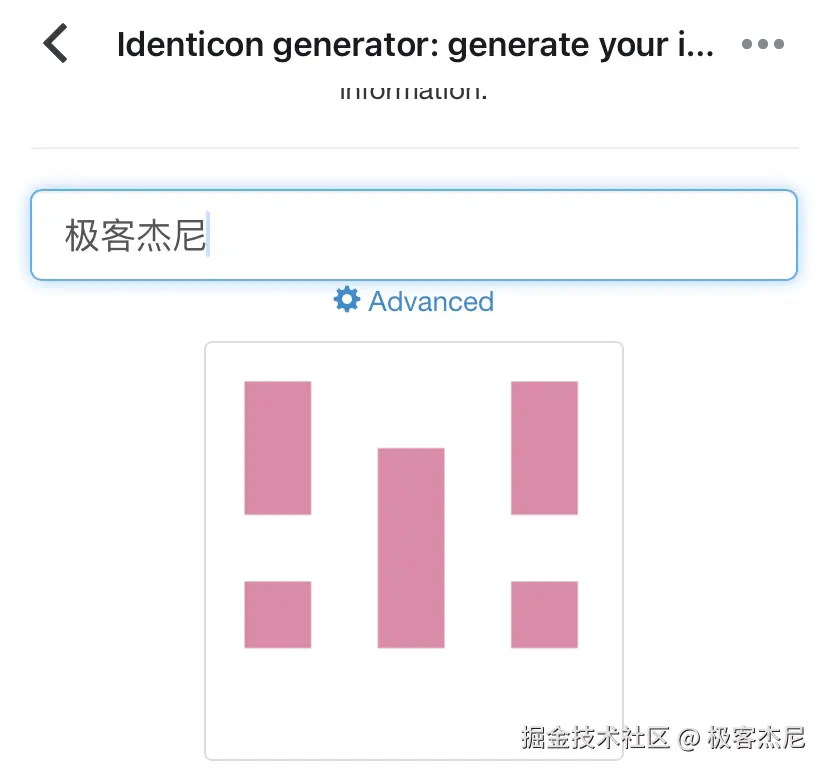Viewport: 828px width, 773px height.
Task: Click the partially hidden "information." text
Action: 413,93
